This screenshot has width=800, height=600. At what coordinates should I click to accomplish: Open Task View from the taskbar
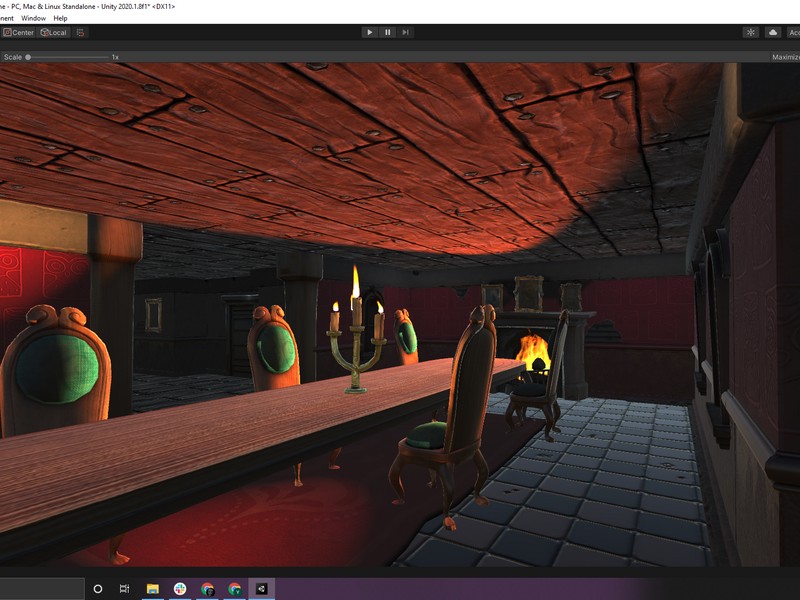[x=124, y=589]
